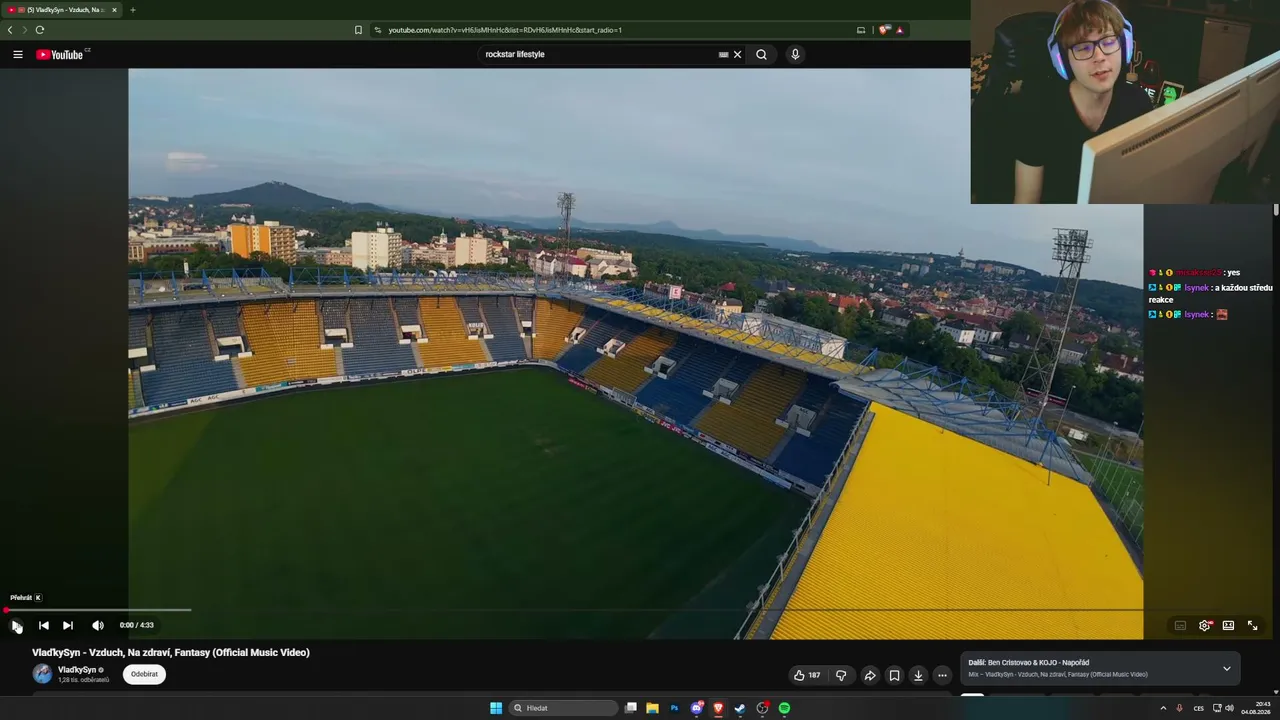Play the video with the play button
Screen dimensions: 1280x720
point(17,625)
